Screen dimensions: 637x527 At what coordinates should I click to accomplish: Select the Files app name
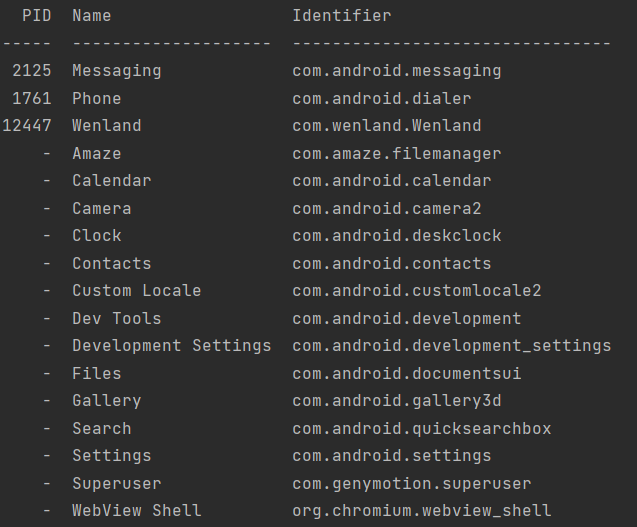[x=97, y=373]
